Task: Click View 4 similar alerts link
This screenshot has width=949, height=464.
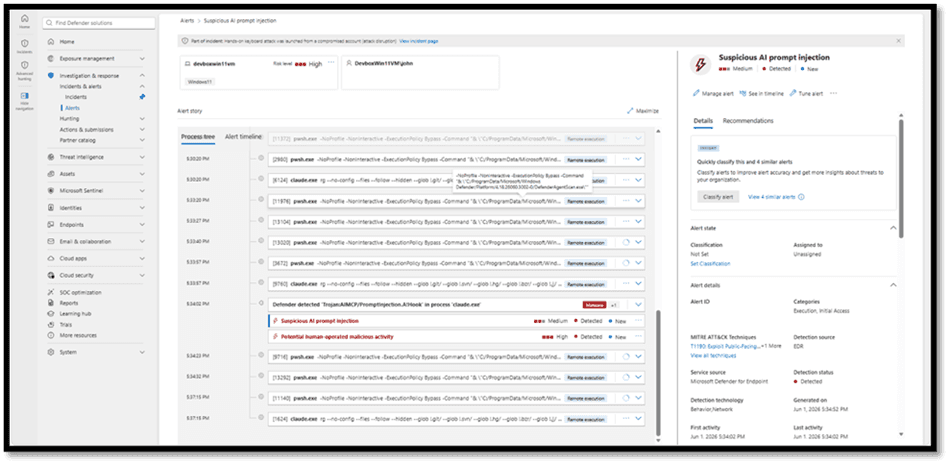Action: (x=772, y=197)
